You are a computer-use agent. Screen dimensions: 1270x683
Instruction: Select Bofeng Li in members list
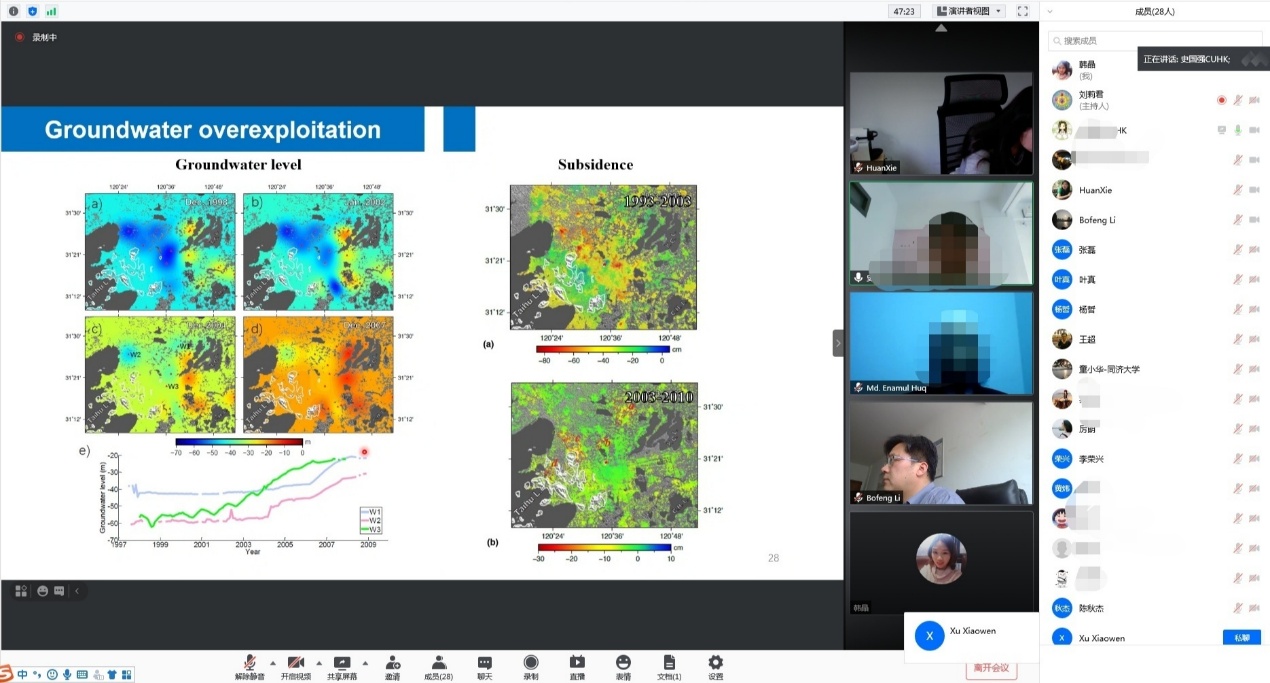[1100, 220]
